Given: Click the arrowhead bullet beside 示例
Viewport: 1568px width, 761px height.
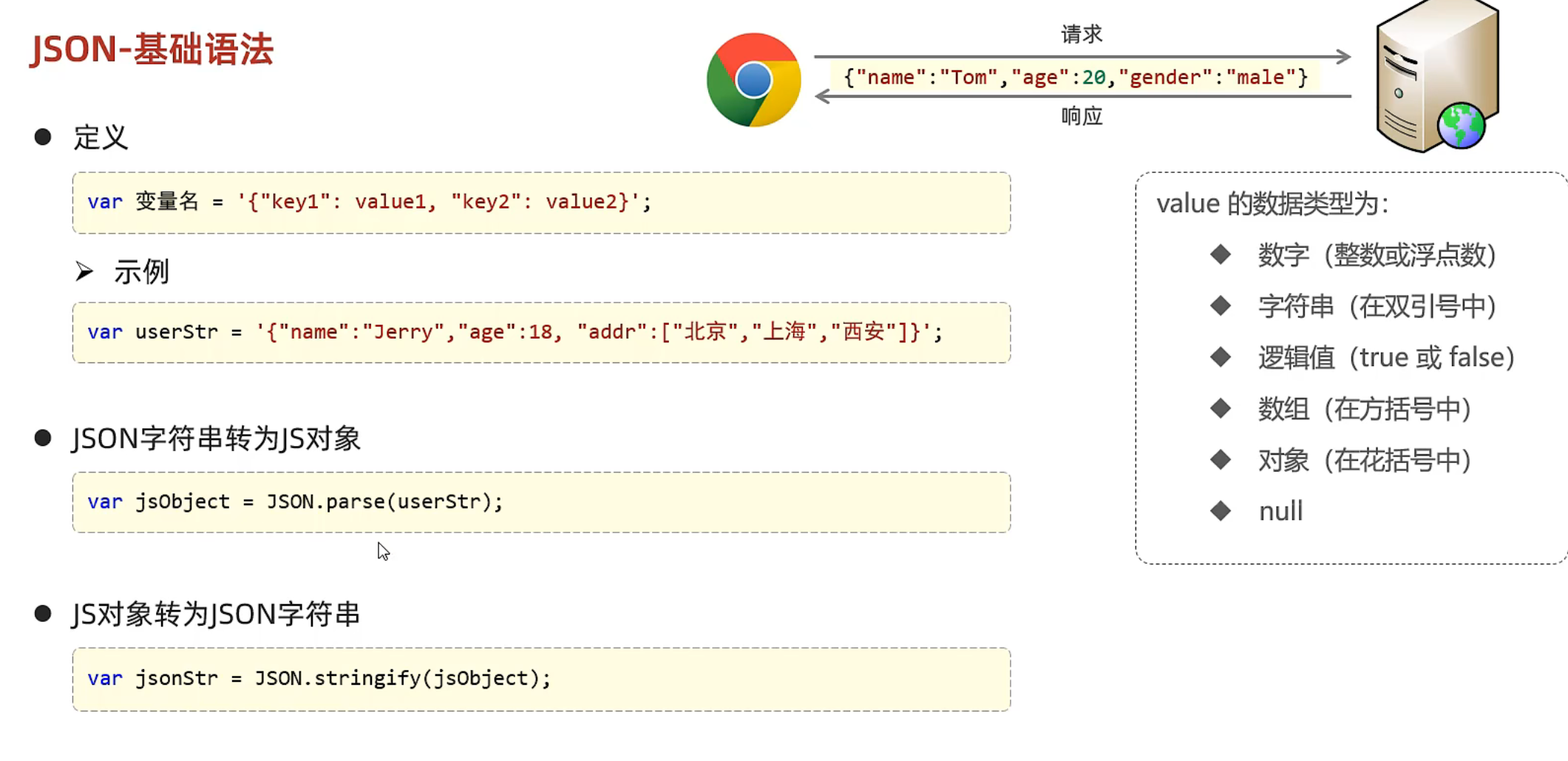Looking at the screenshot, I should click(84, 271).
